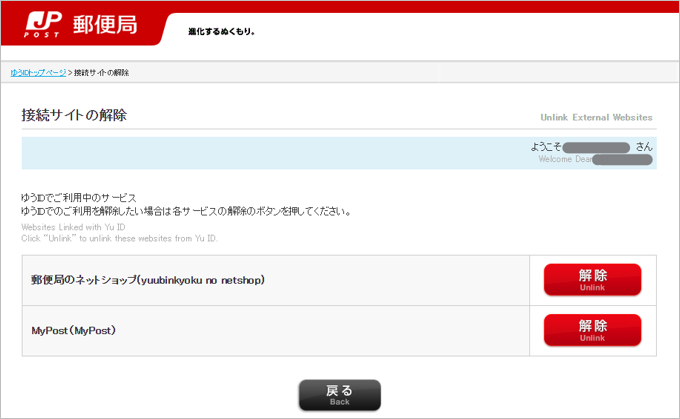Click the Japanese instruction about pressing 解除
The width and height of the screenshot is (680, 419).
(185, 211)
